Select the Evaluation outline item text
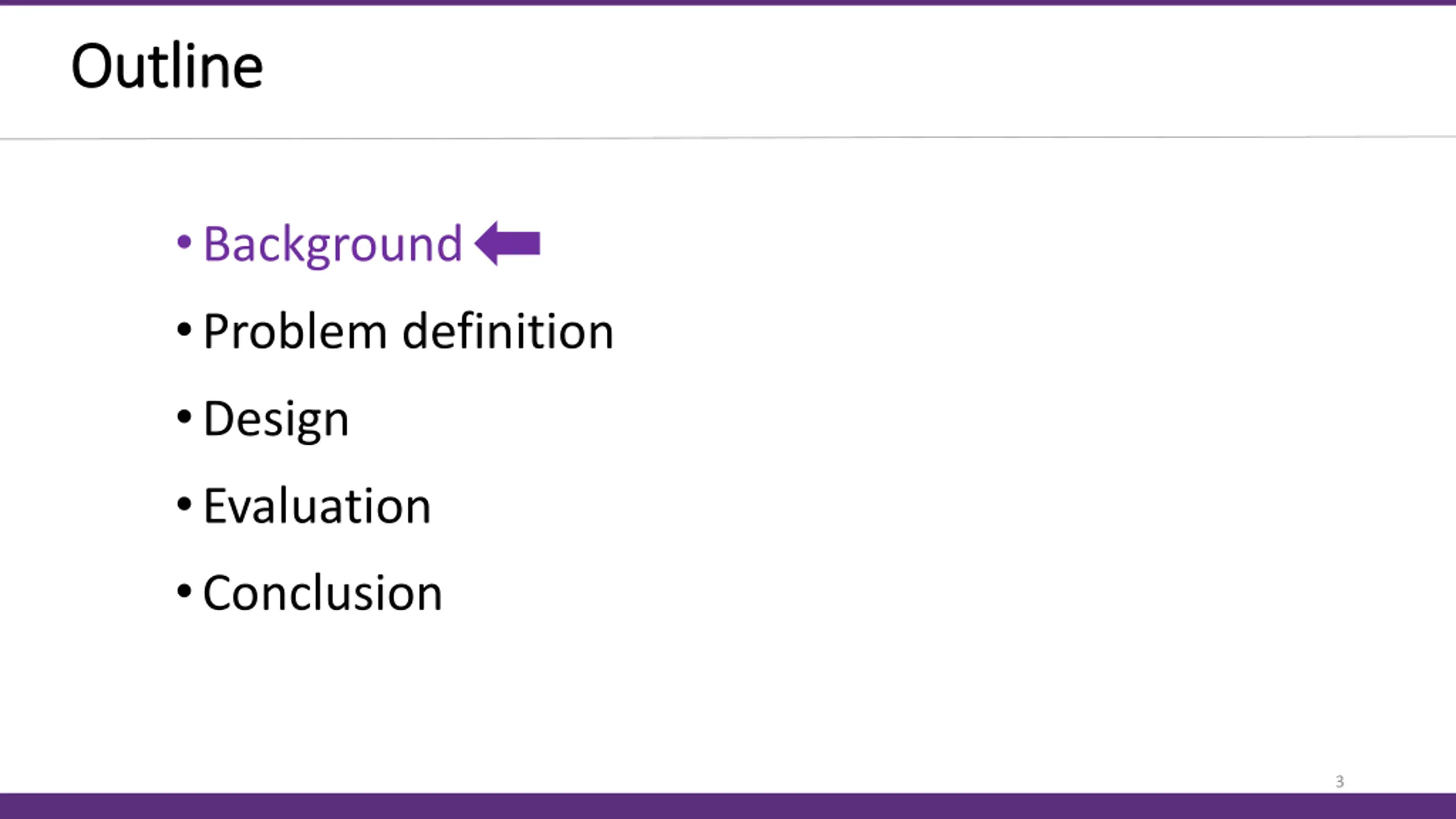The image size is (1456, 819). [317, 506]
